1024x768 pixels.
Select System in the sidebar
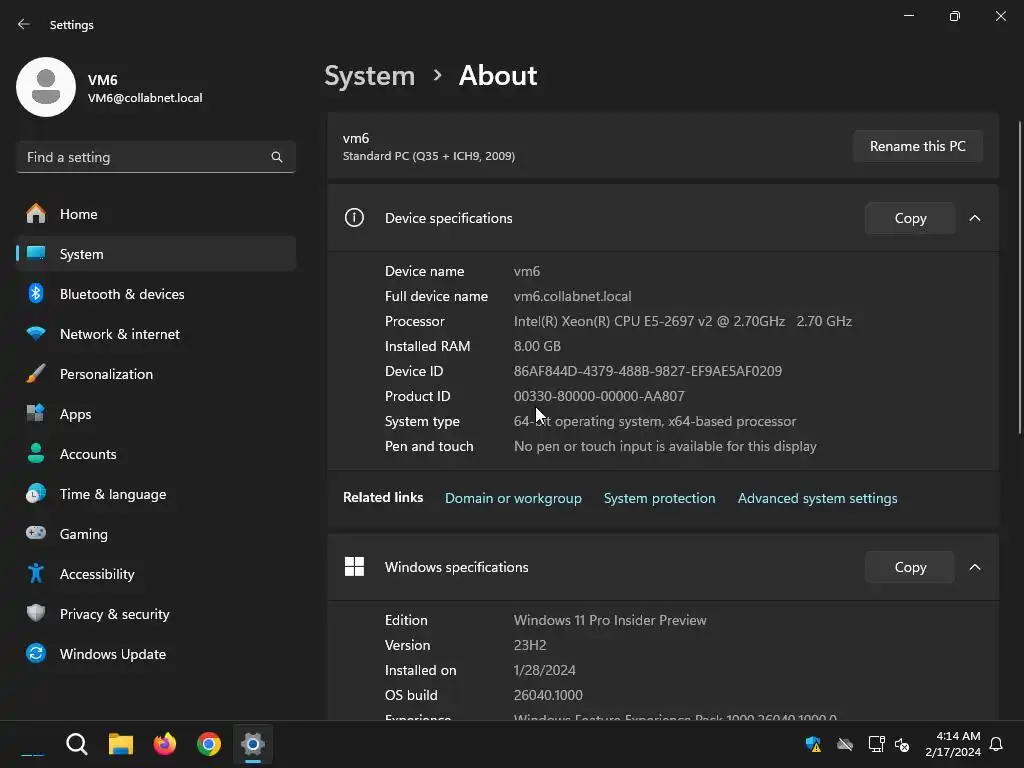coord(155,254)
